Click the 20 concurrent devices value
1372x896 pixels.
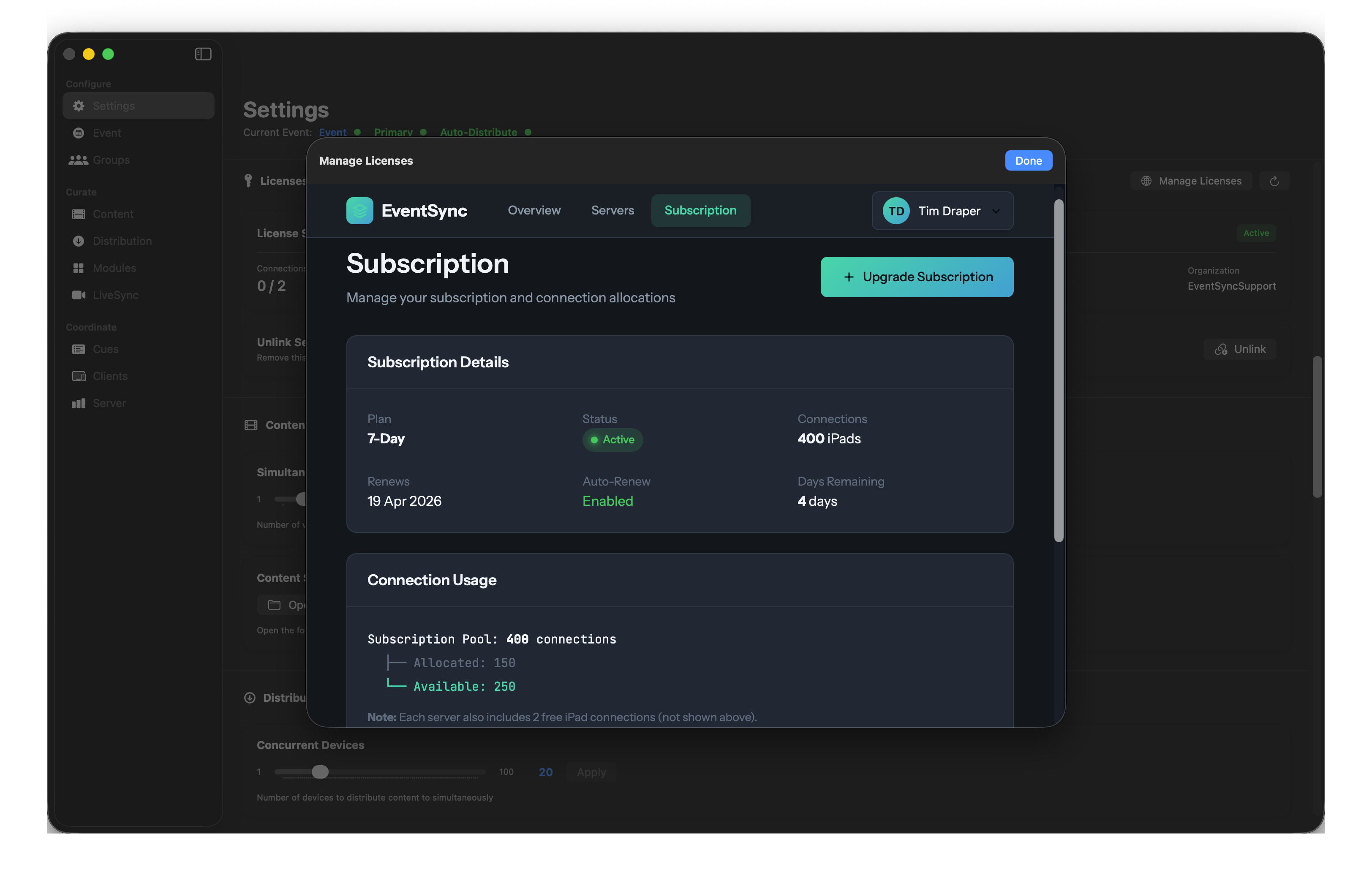coord(545,772)
